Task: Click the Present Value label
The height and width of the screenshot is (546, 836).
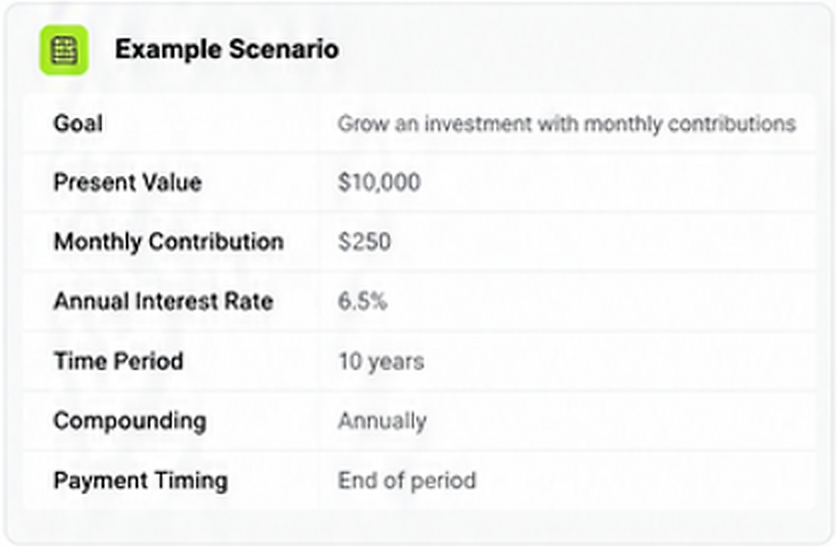Action: coord(127,182)
